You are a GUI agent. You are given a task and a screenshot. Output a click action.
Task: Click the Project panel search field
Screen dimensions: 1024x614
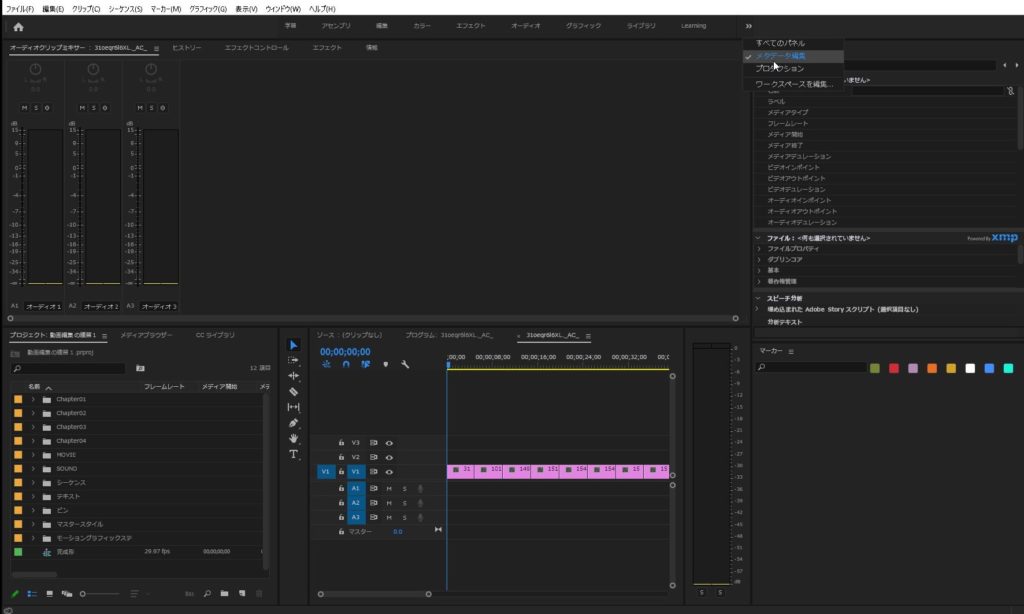point(70,368)
